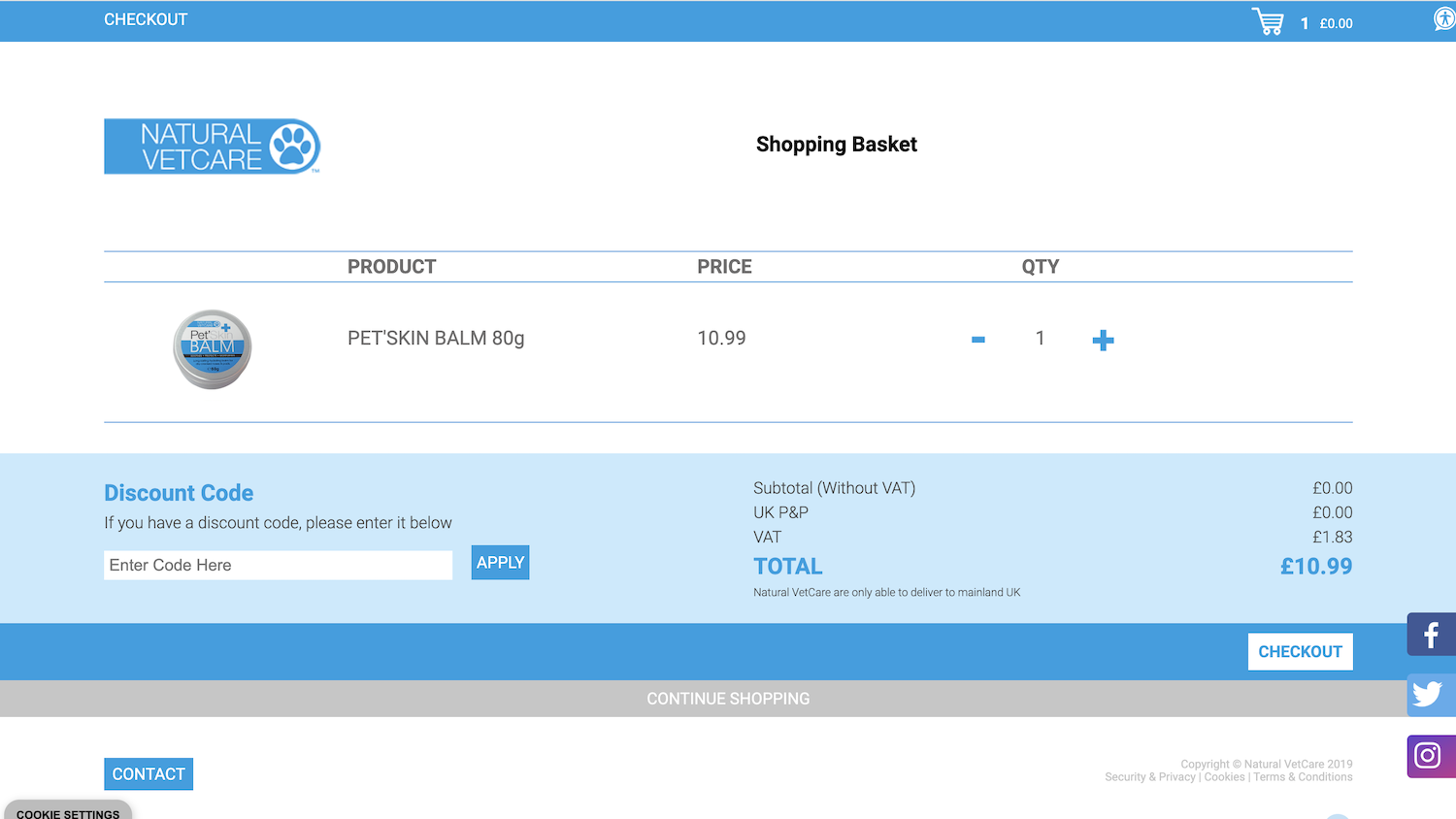Decrease quantity with minus icon

[978, 340]
